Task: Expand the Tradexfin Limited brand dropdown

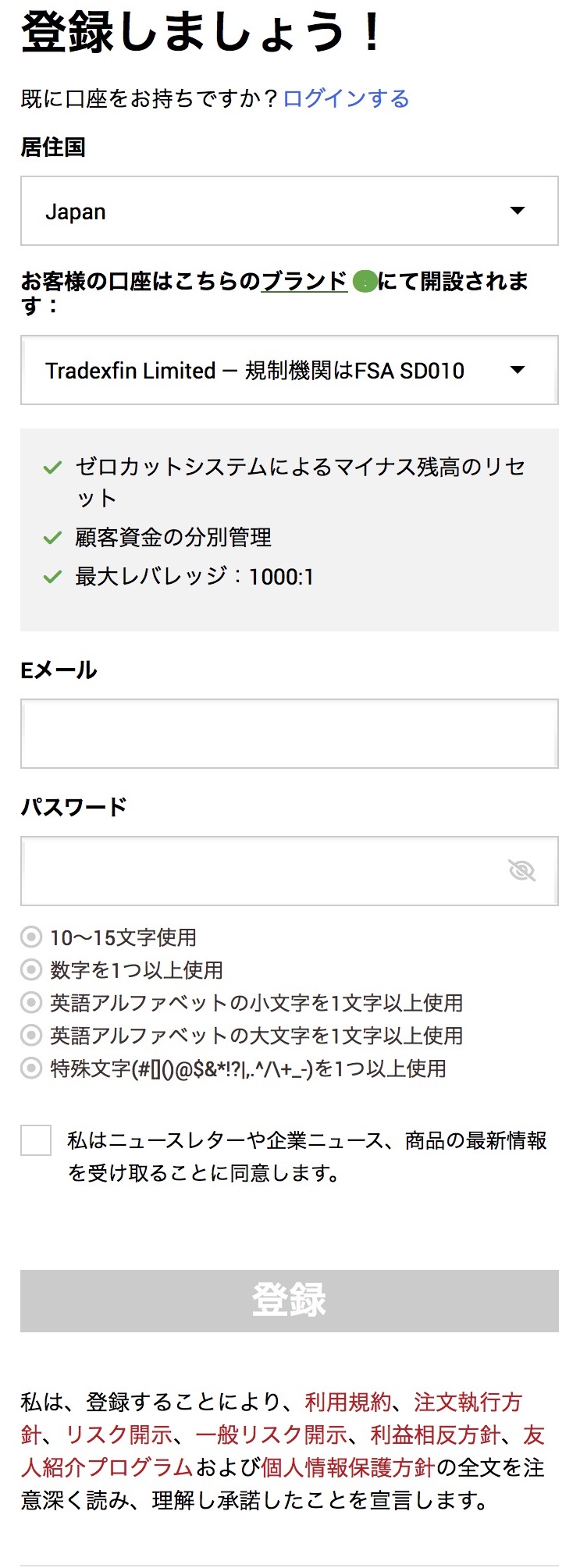Action: click(289, 370)
